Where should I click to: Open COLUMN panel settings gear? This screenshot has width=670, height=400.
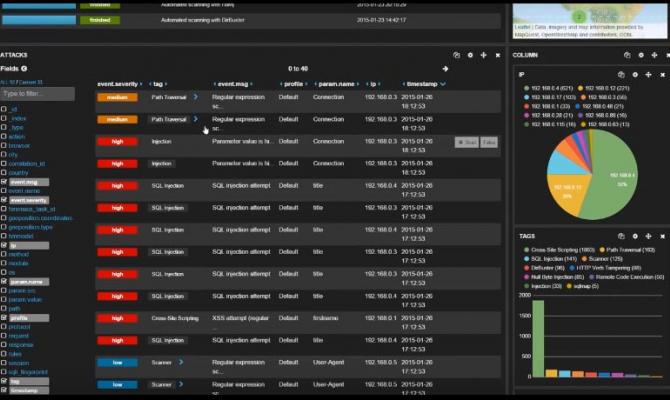[641, 55]
